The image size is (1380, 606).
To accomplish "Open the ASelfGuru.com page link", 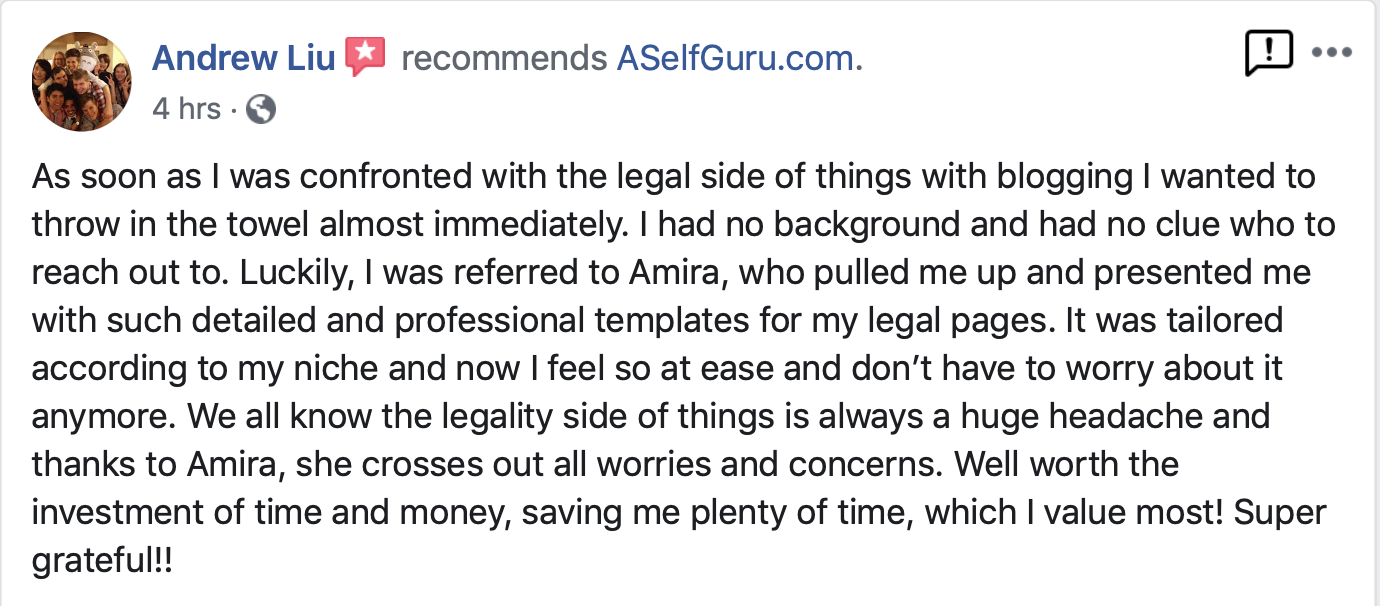I will click(738, 58).
